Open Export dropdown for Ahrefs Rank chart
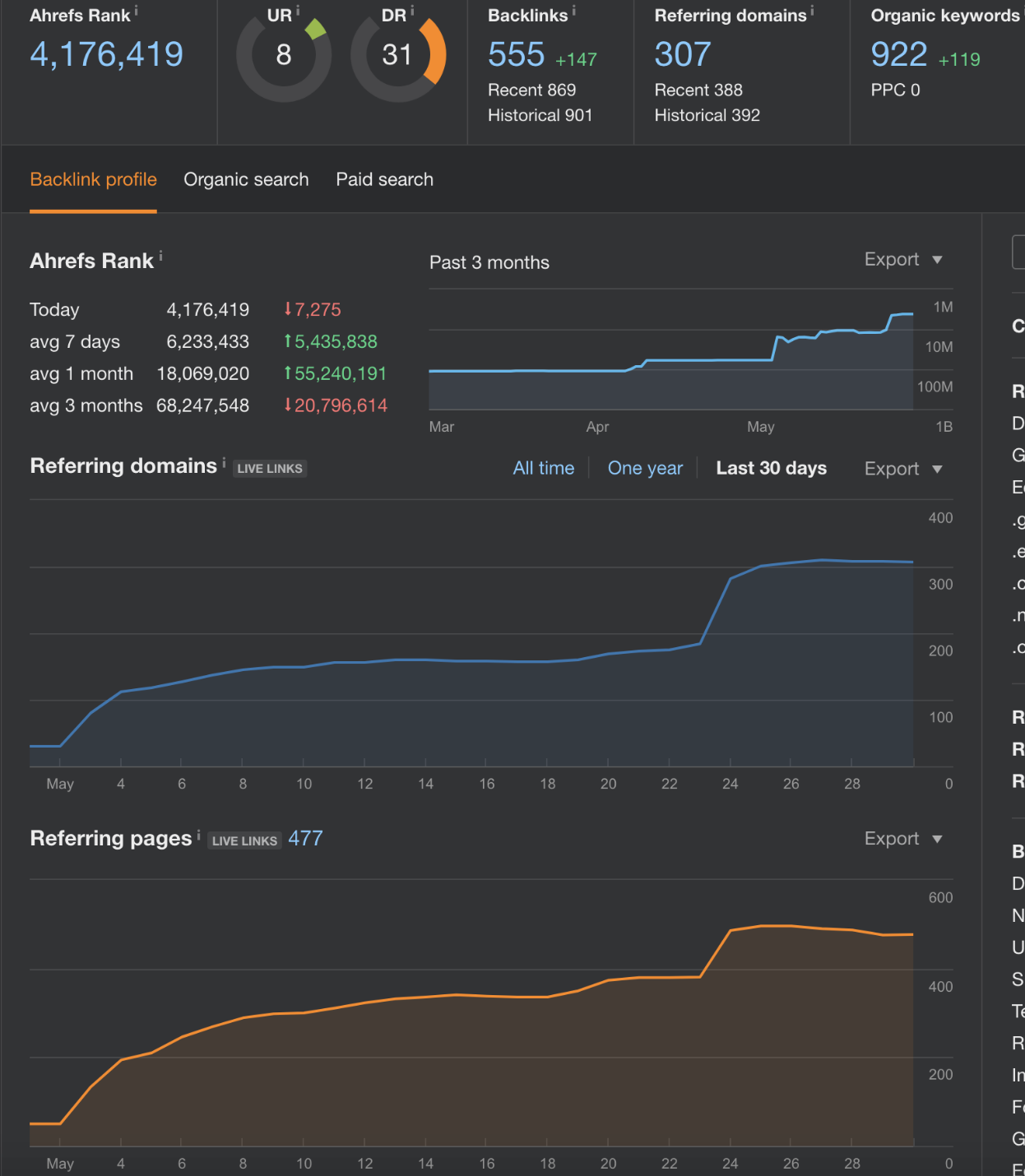1025x1176 pixels. [x=902, y=260]
